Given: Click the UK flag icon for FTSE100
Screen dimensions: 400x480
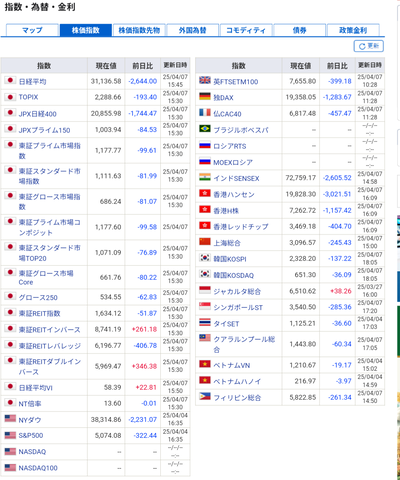Looking at the screenshot, I should (205, 80).
